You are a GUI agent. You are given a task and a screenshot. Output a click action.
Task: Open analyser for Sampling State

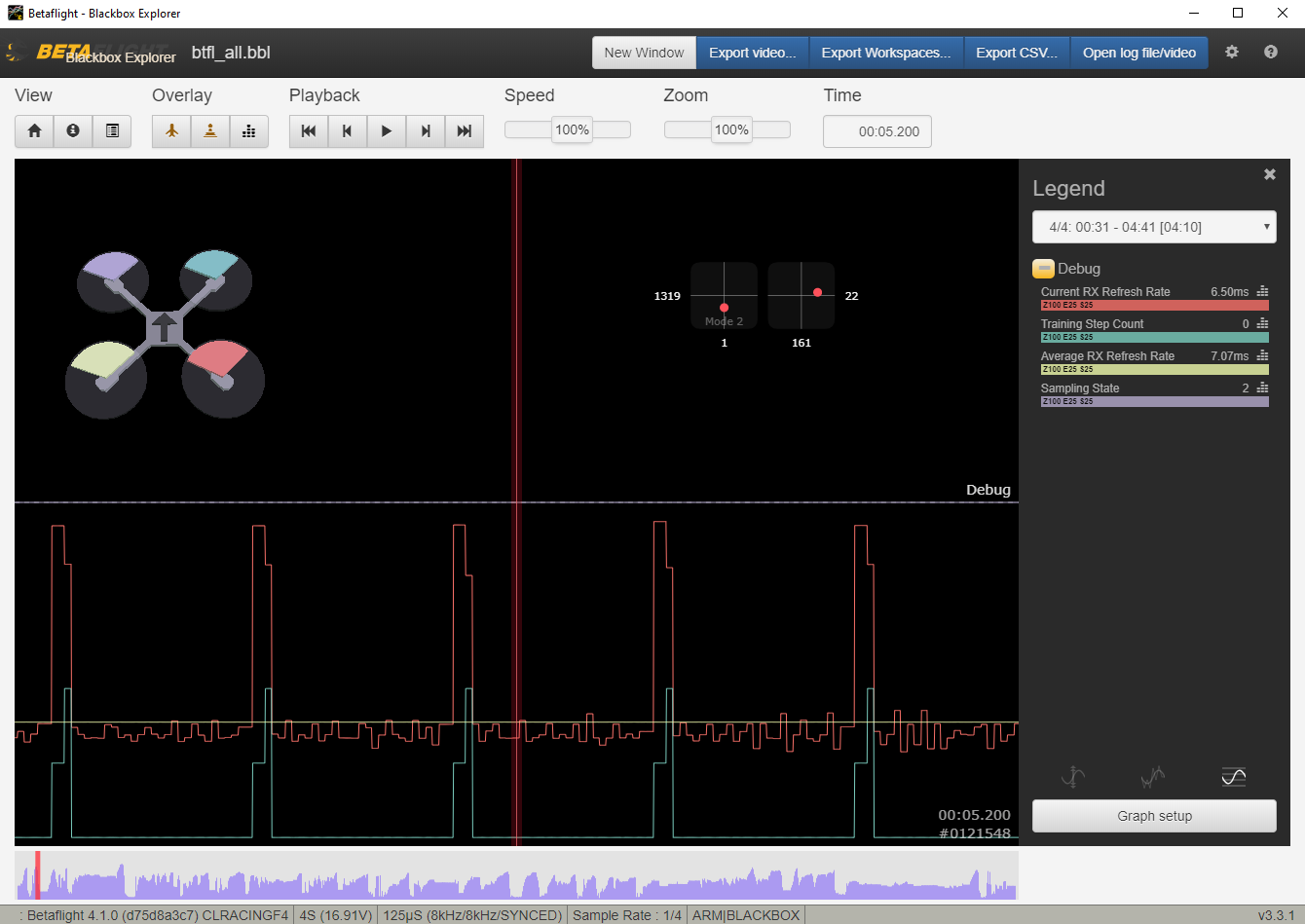click(x=1262, y=388)
